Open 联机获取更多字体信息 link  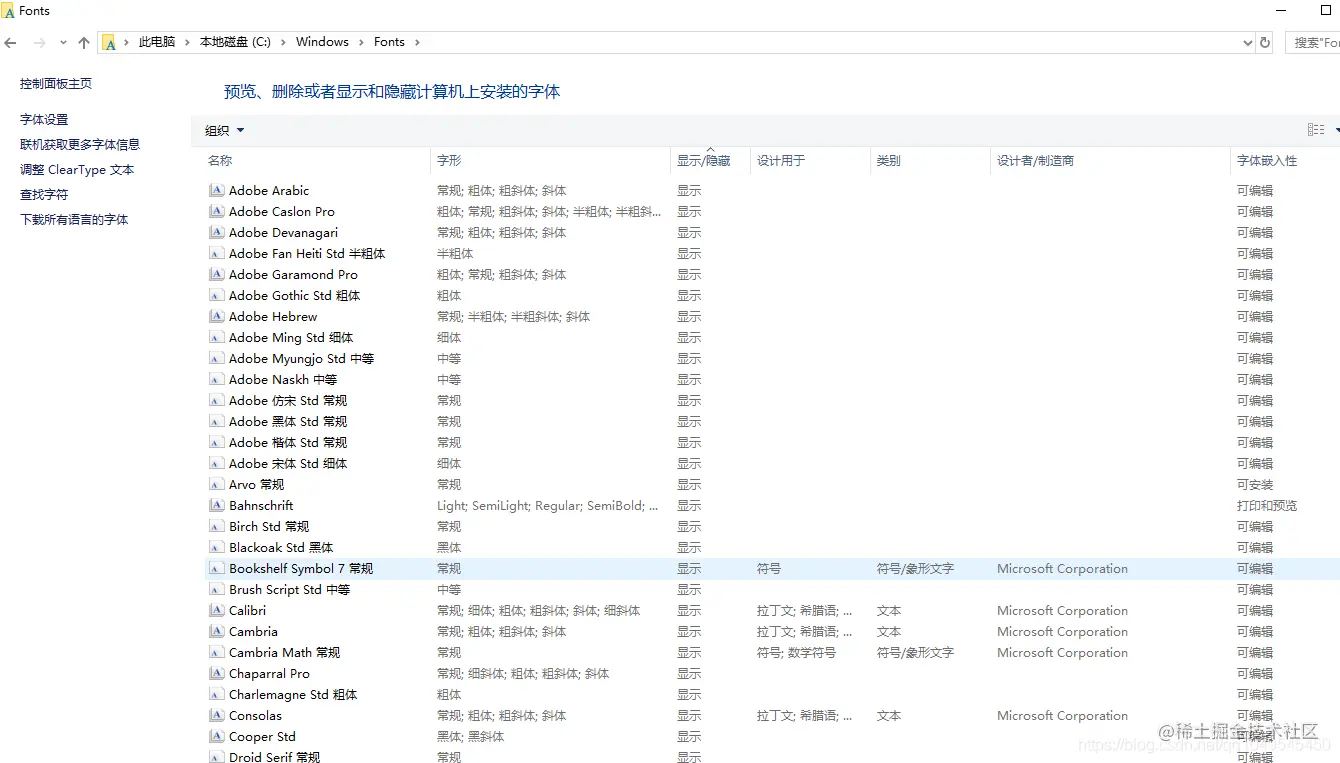pos(80,144)
